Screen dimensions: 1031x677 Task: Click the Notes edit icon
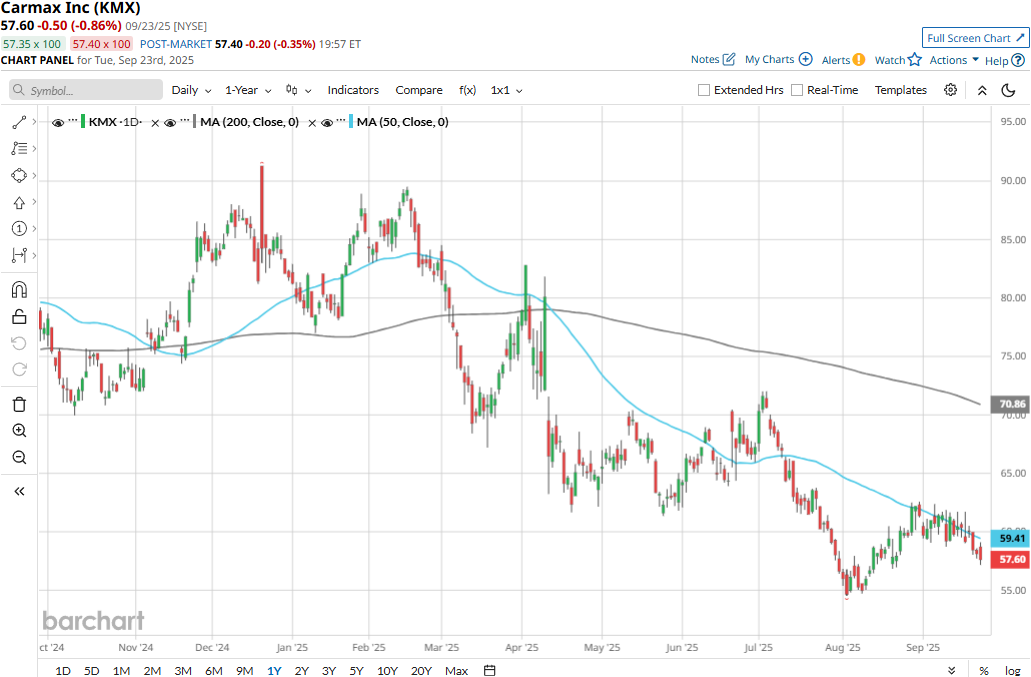(729, 59)
